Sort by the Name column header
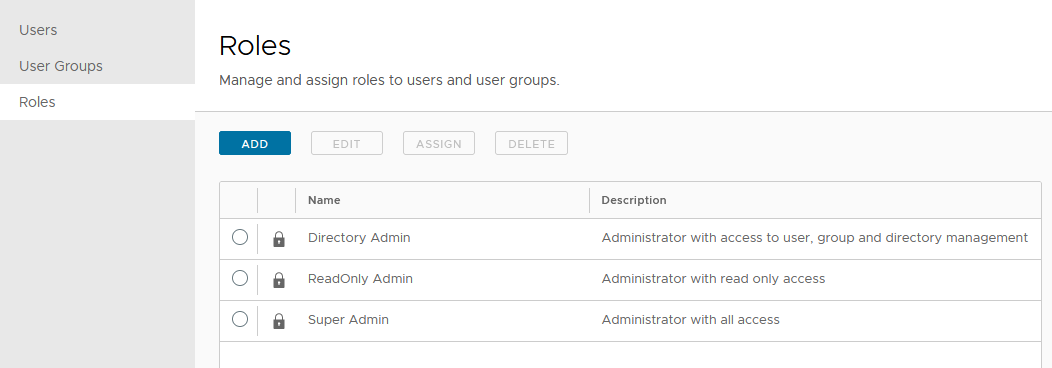 (x=324, y=200)
